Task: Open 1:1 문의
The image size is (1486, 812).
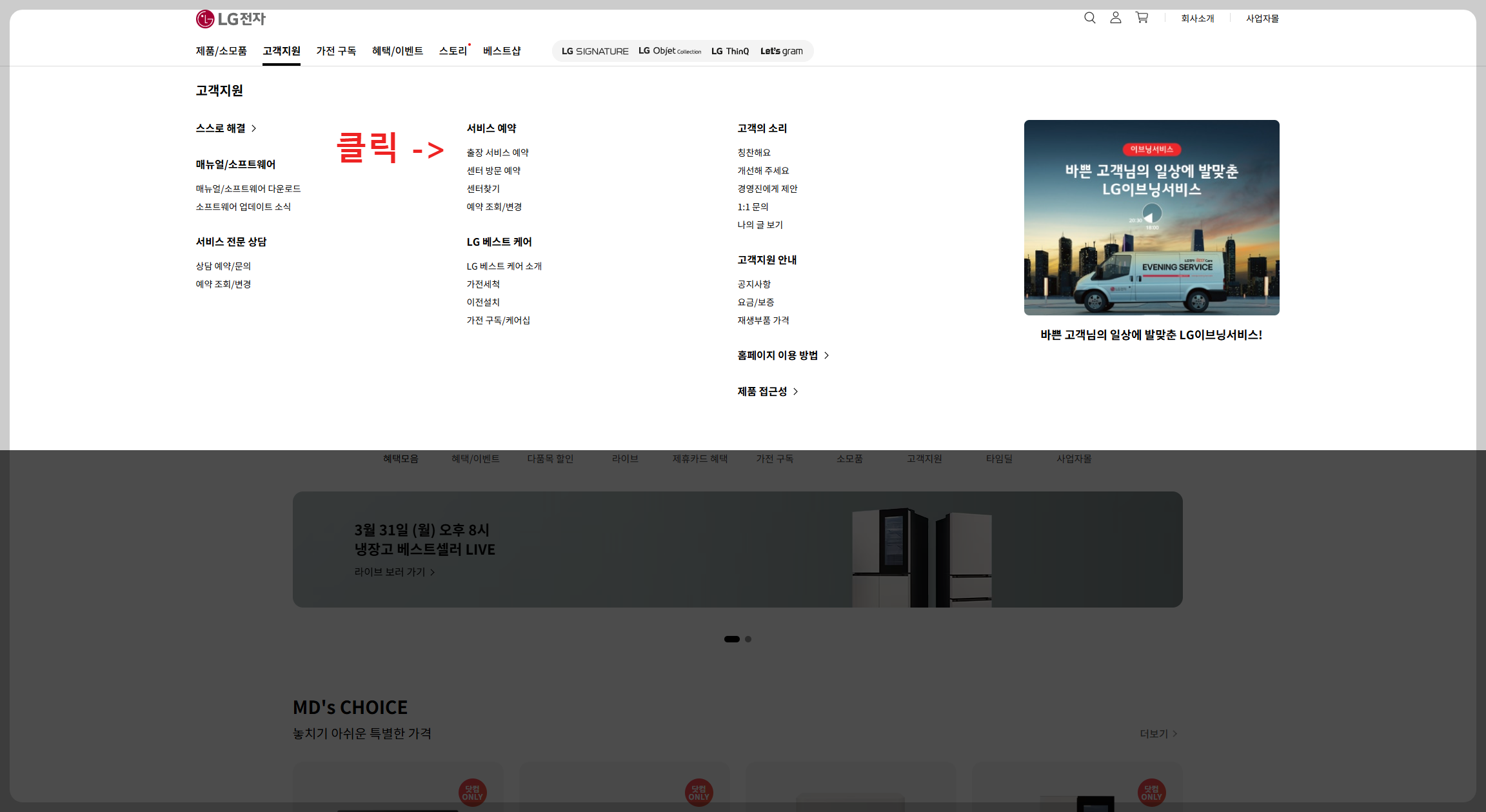Action: click(753, 207)
